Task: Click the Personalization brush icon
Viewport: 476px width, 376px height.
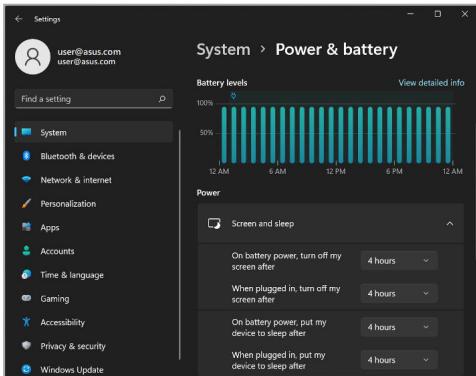Action: pyautogui.click(x=26, y=203)
